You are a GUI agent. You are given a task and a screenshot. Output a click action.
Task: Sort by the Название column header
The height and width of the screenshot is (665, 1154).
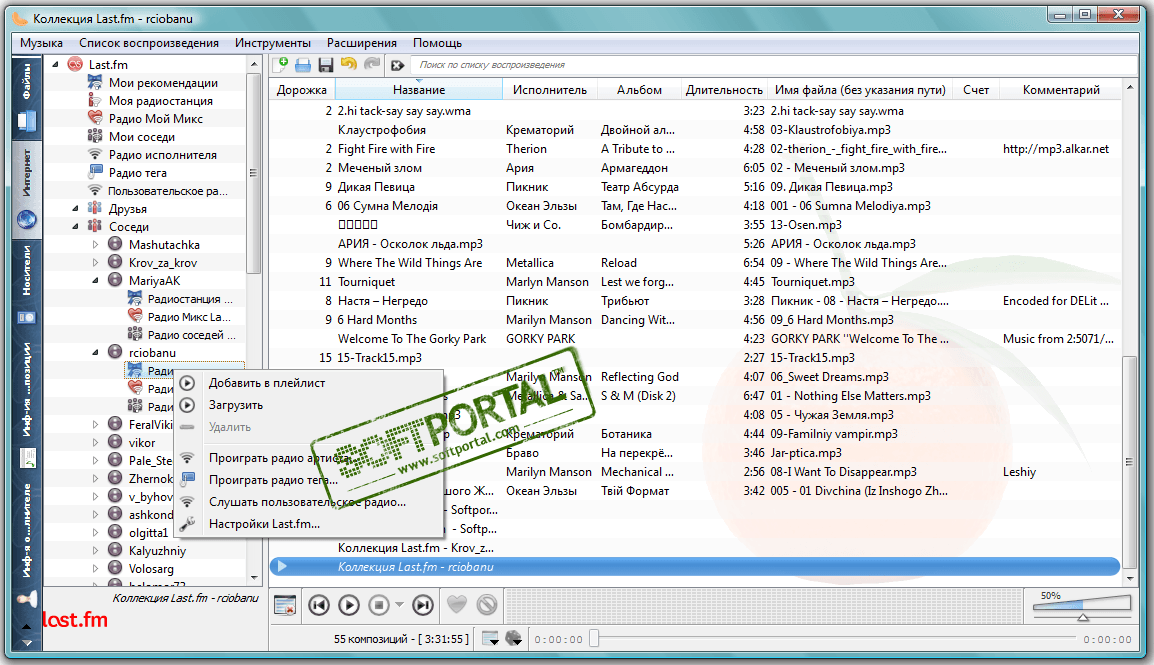click(x=419, y=90)
